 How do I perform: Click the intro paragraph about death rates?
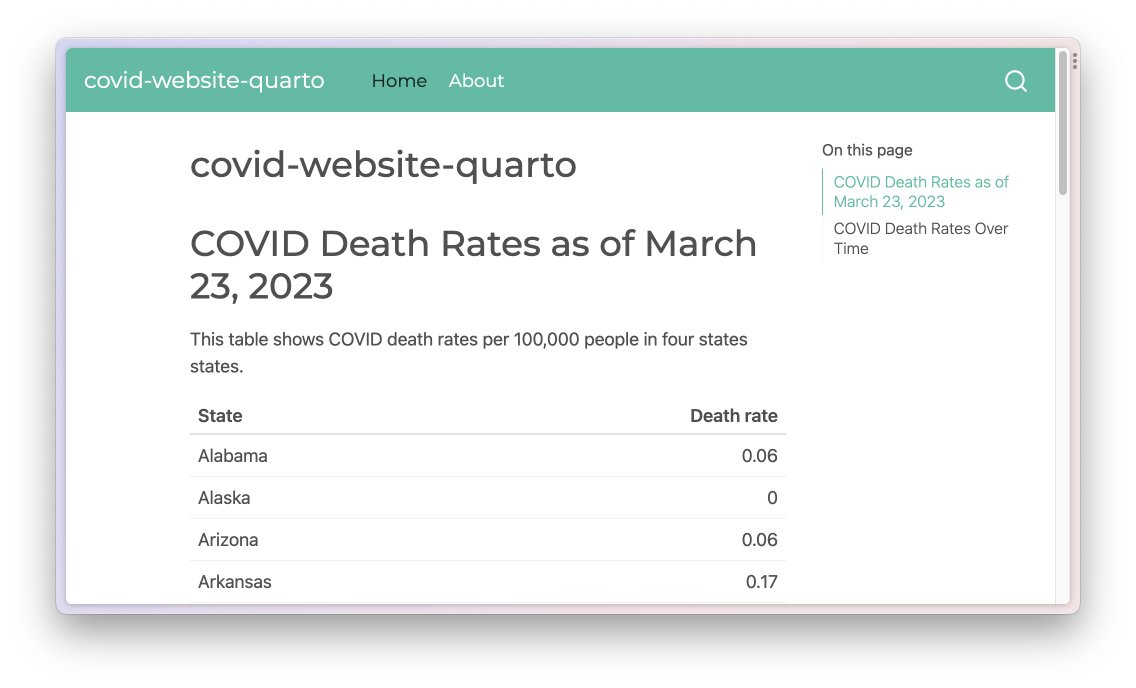pos(468,352)
